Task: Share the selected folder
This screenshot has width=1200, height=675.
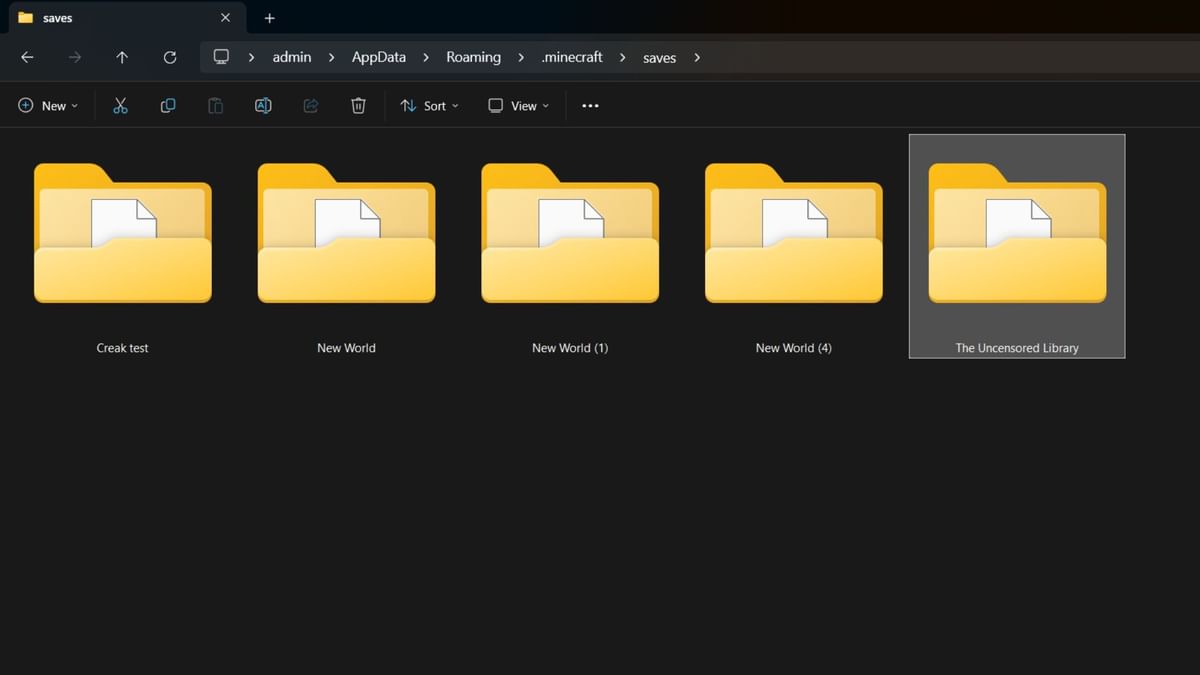Action: [310, 105]
